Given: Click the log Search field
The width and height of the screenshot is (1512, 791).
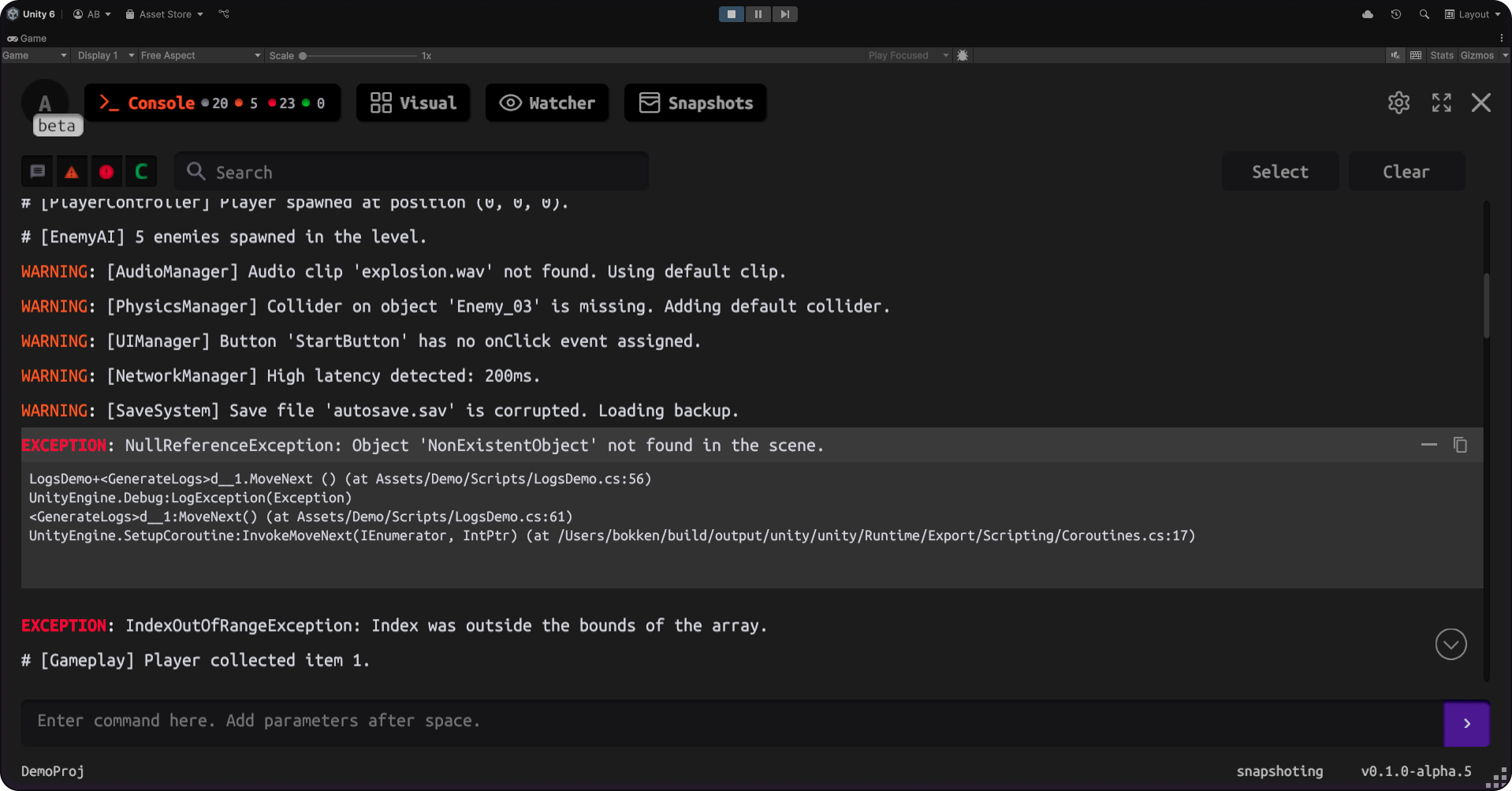Looking at the screenshot, I should [412, 172].
